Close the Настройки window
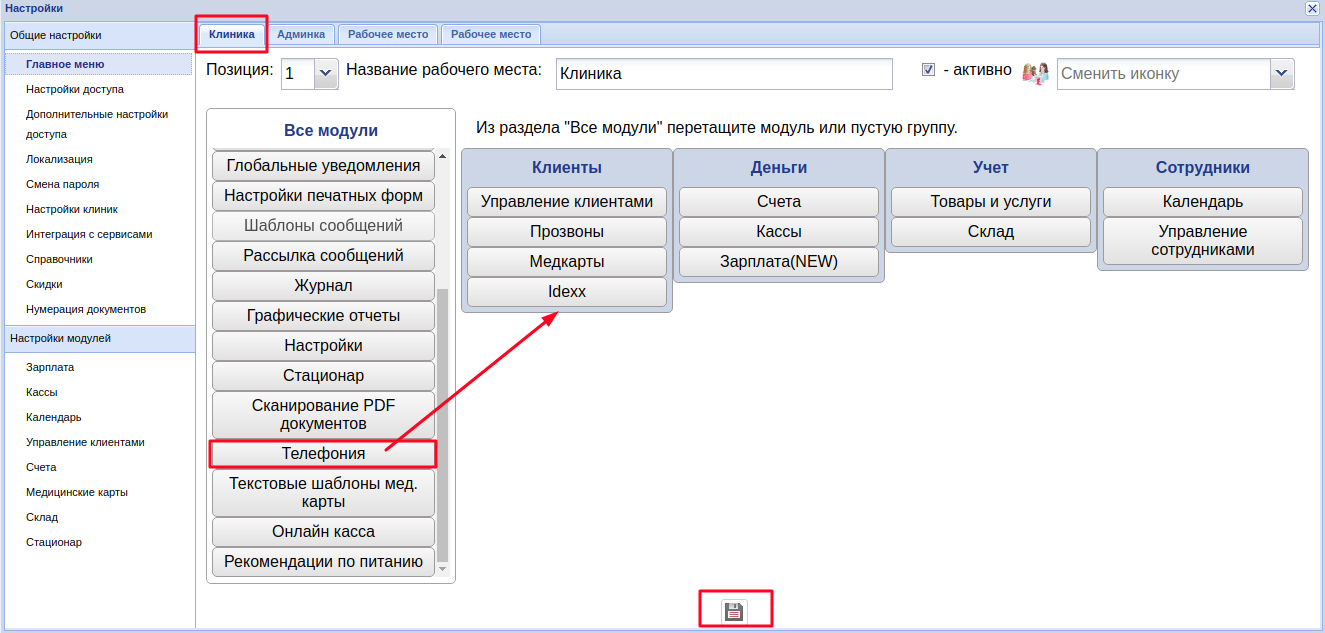The image size is (1325, 633). point(1312,8)
